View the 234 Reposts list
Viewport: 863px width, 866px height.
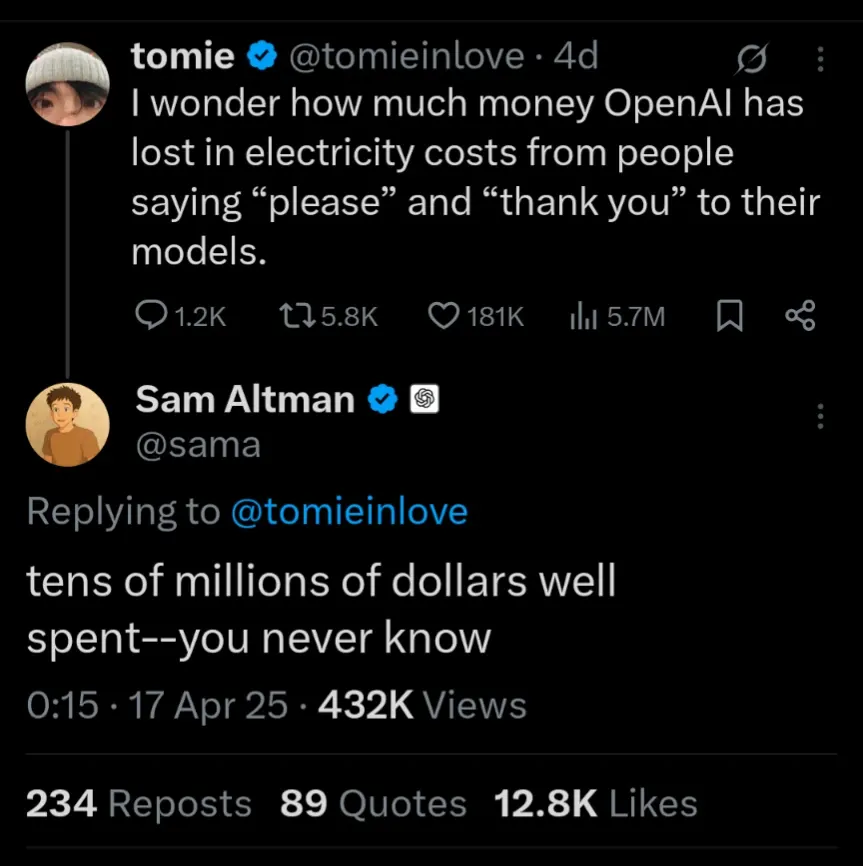tap(138, 803)
